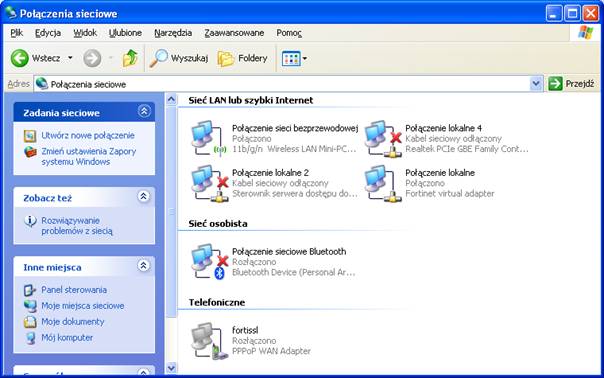Click the sidebar scroll up arrow
604x378 pixels.
[x=171, y=99]
